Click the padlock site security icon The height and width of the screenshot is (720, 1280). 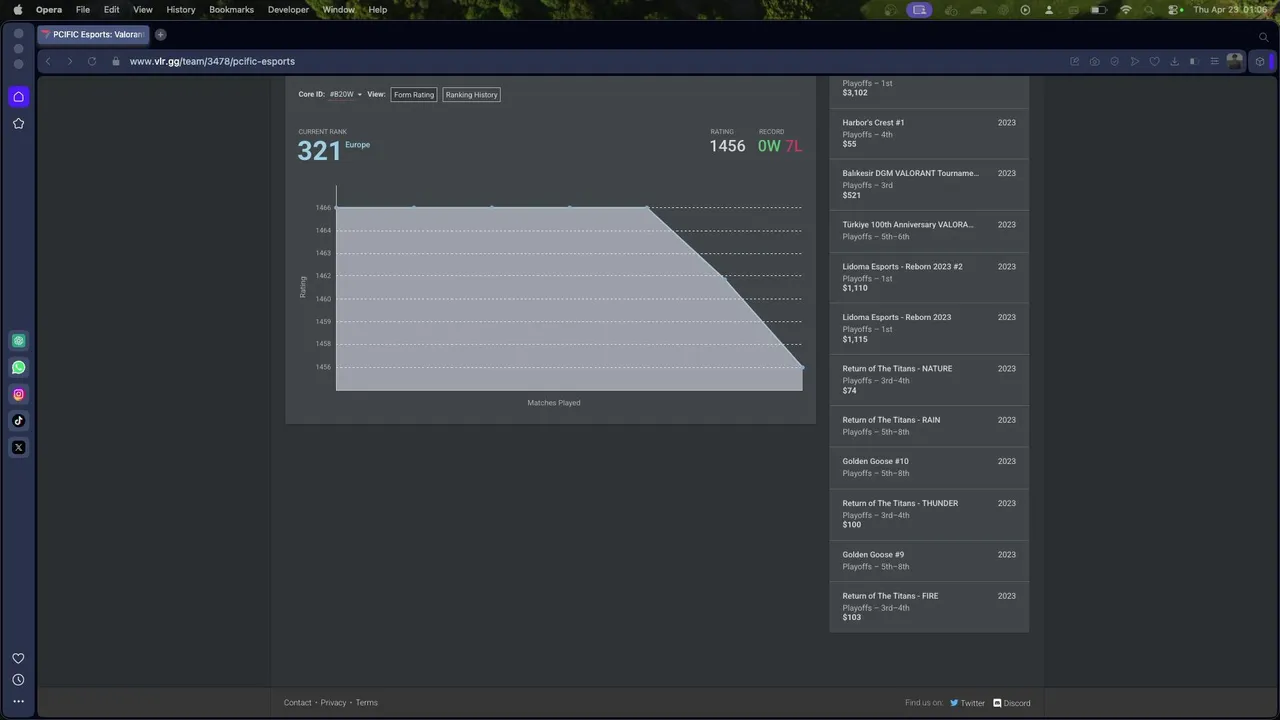pos(116,61)
